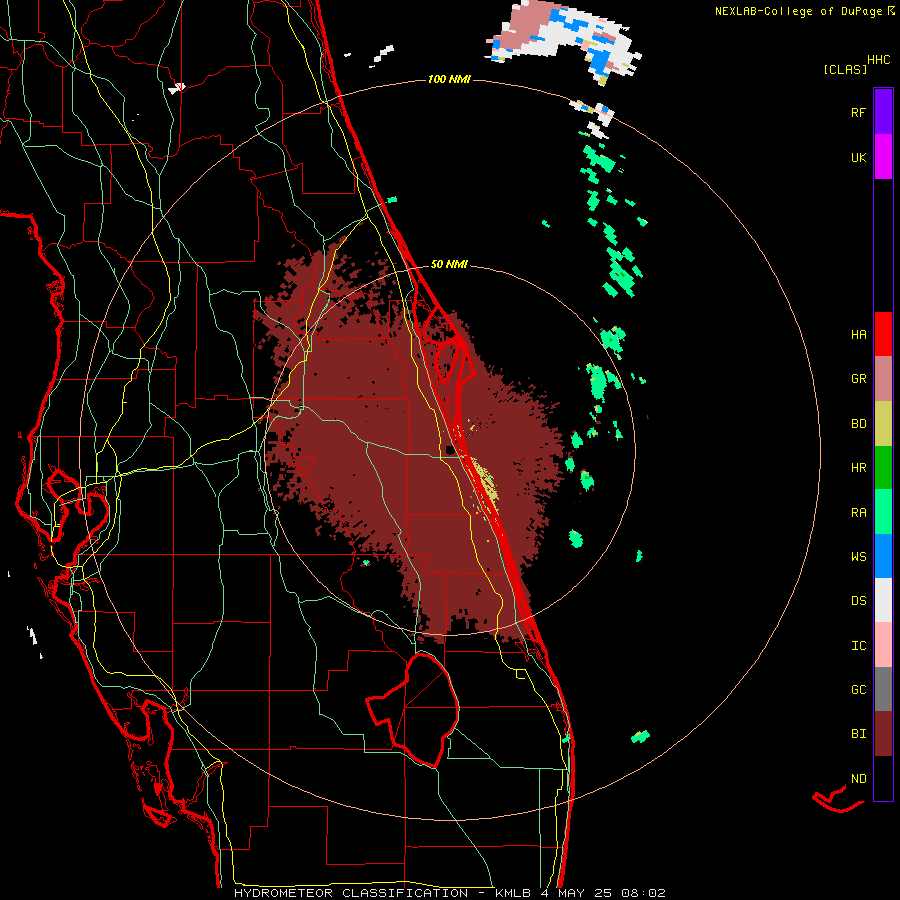Click the GC legend label
The image size is (900, 900).
pyautogui.click(x=858, y=690)
